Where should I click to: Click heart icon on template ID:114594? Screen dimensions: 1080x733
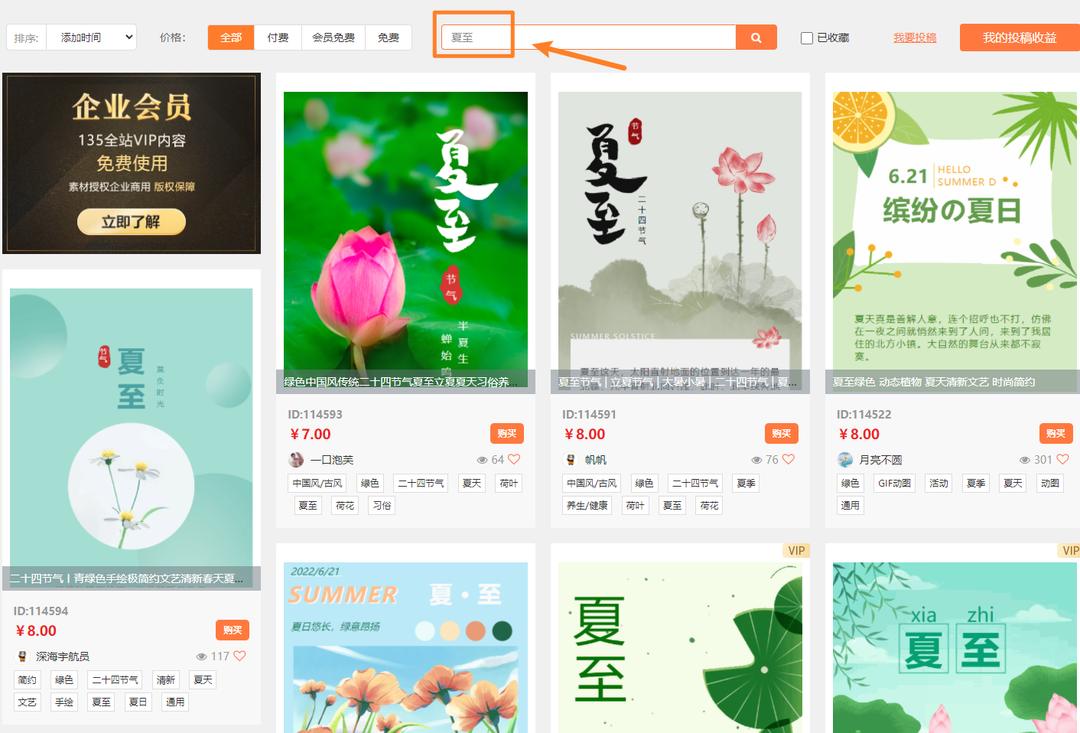[239, 657]
